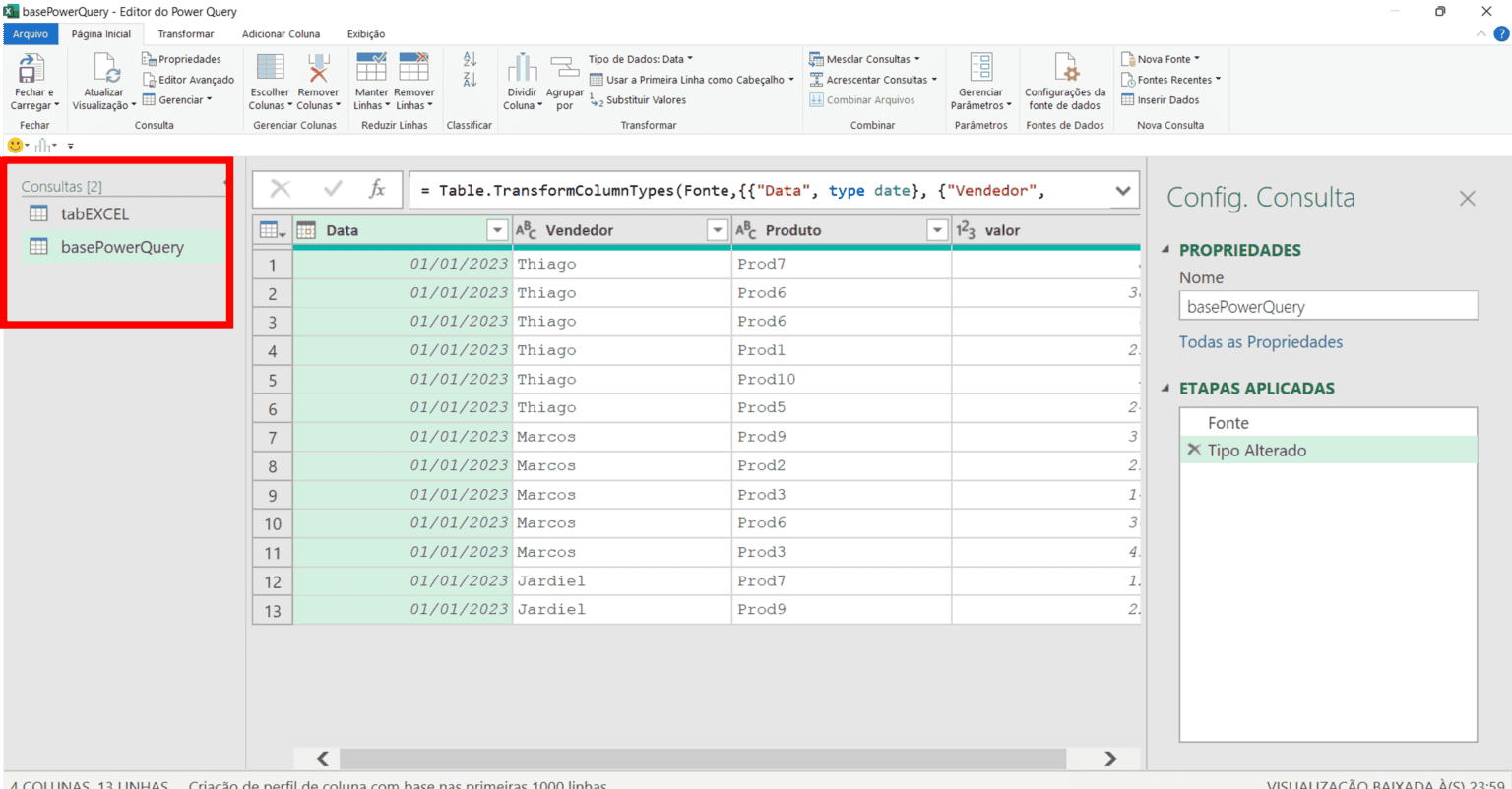Click the Todas as Propriedades link
This screenshot has height=789, width=1512.
tap(1261, 341)
